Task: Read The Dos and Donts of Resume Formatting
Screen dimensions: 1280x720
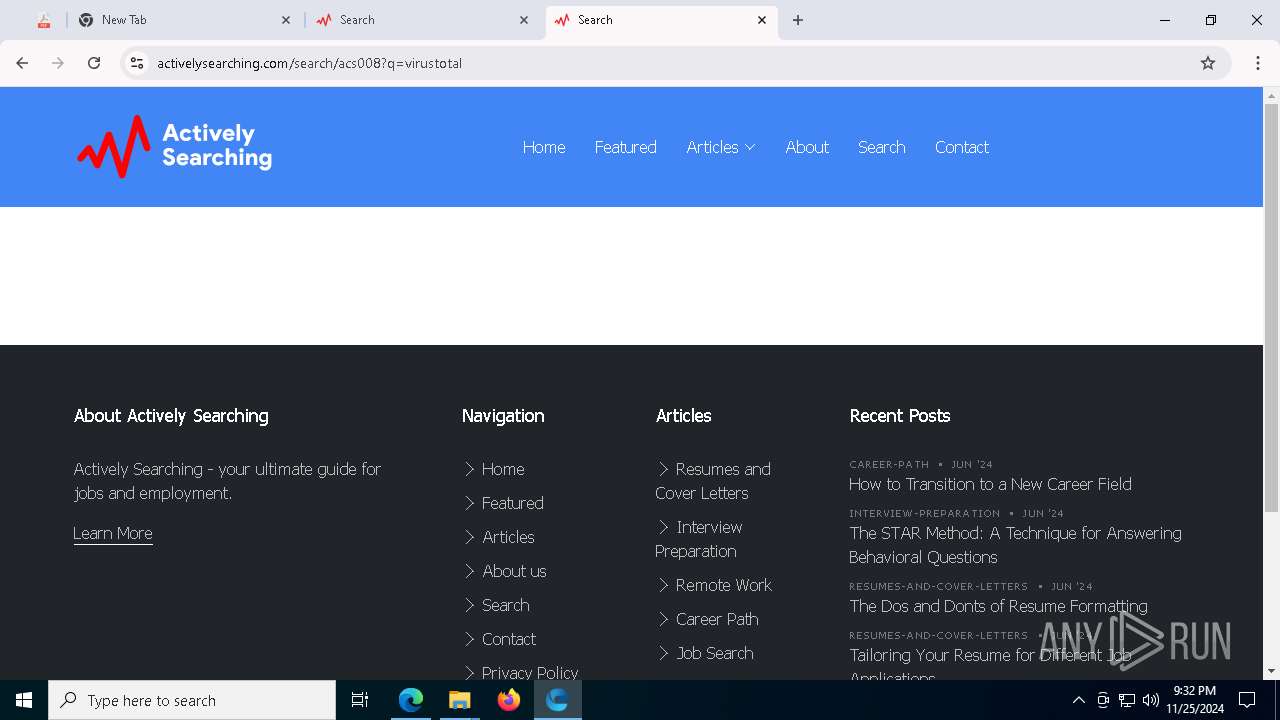Action: coord(998,606)
